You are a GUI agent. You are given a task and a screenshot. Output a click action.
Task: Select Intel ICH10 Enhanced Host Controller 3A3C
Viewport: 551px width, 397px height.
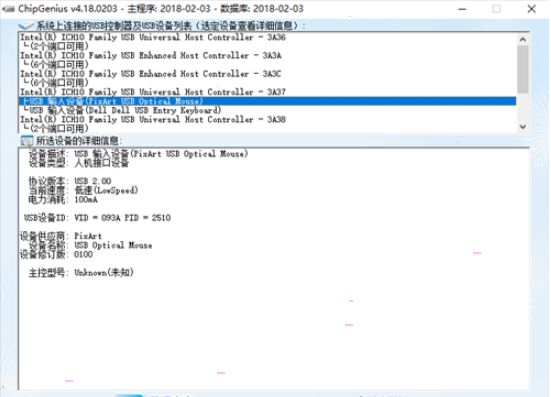[x=151, y=74]
